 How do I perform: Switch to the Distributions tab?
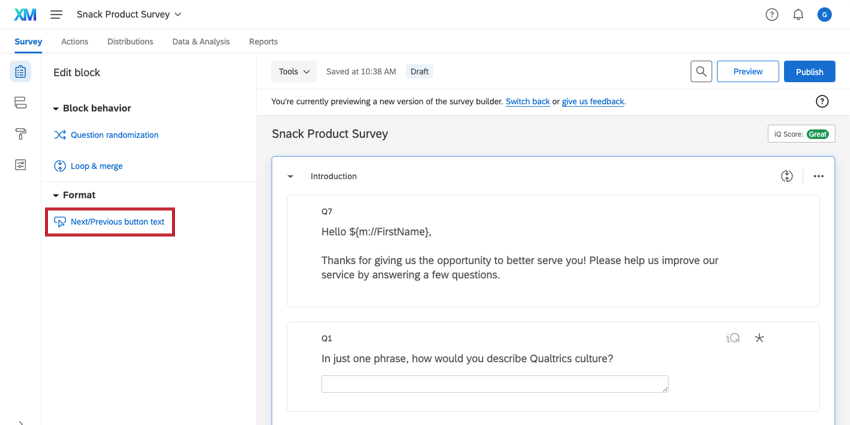(x=130, y=42)
